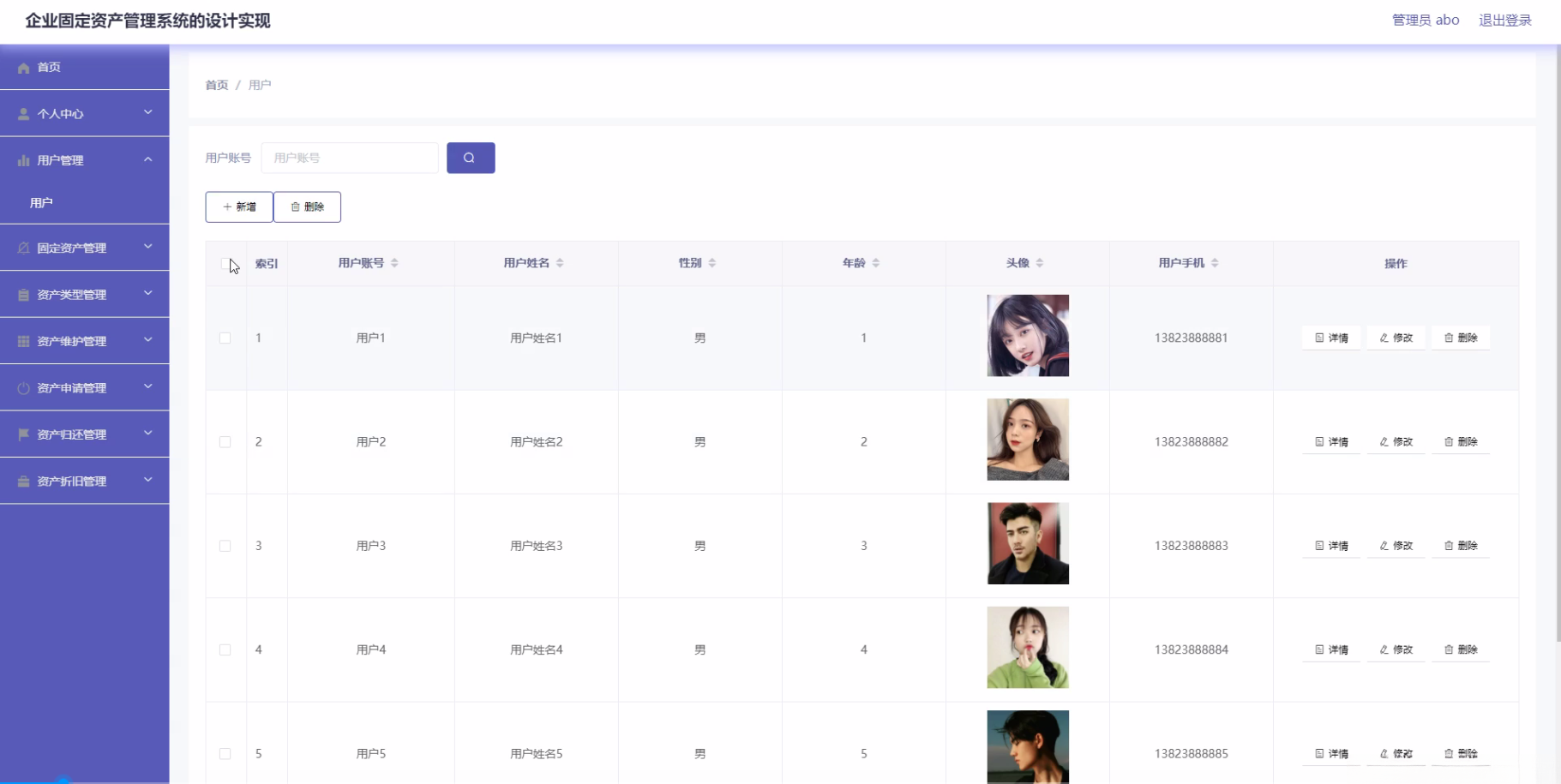Click the 新增 button

coord(238,206)
